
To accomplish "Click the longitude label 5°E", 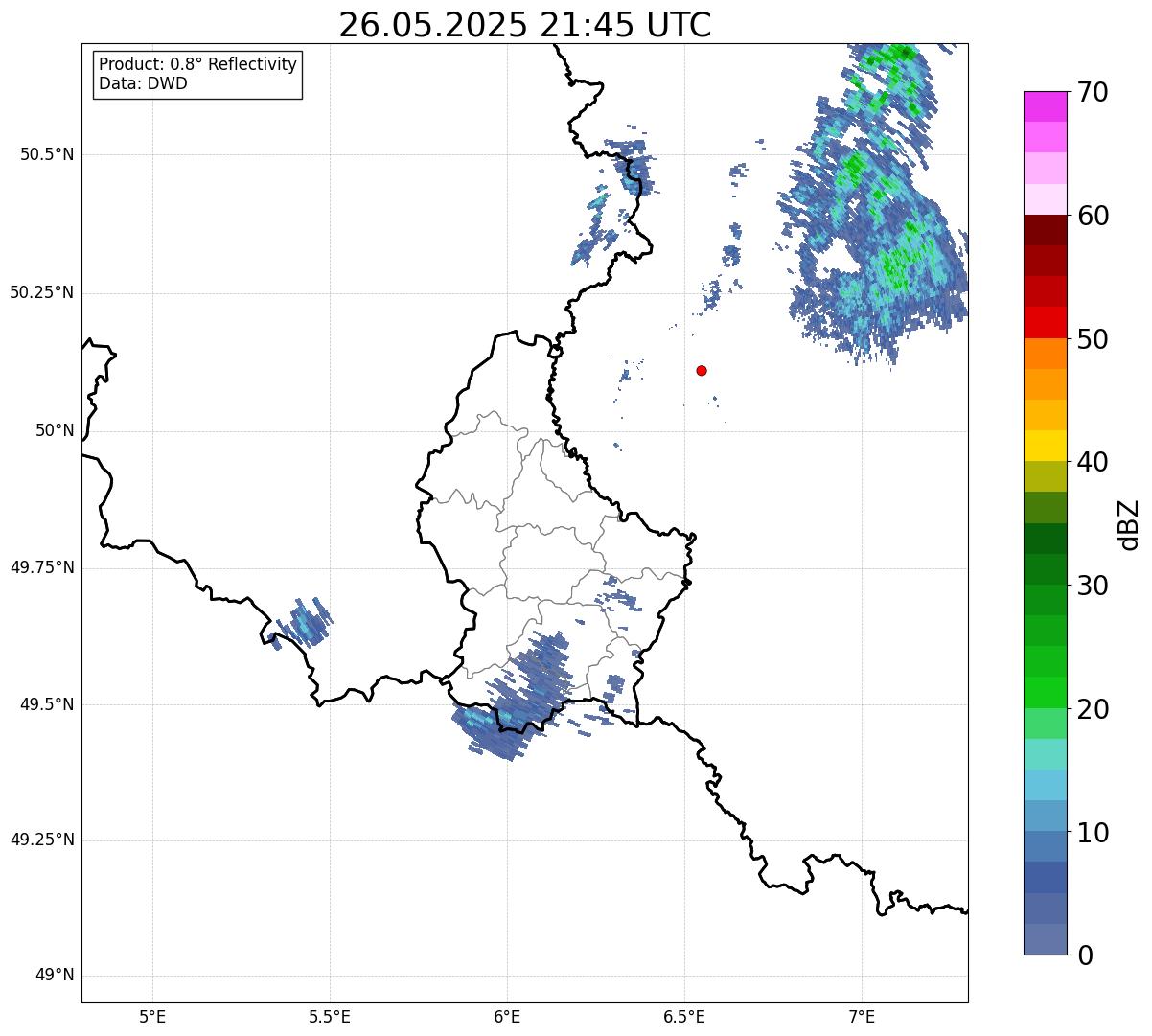I will (x=152, y=1016).
